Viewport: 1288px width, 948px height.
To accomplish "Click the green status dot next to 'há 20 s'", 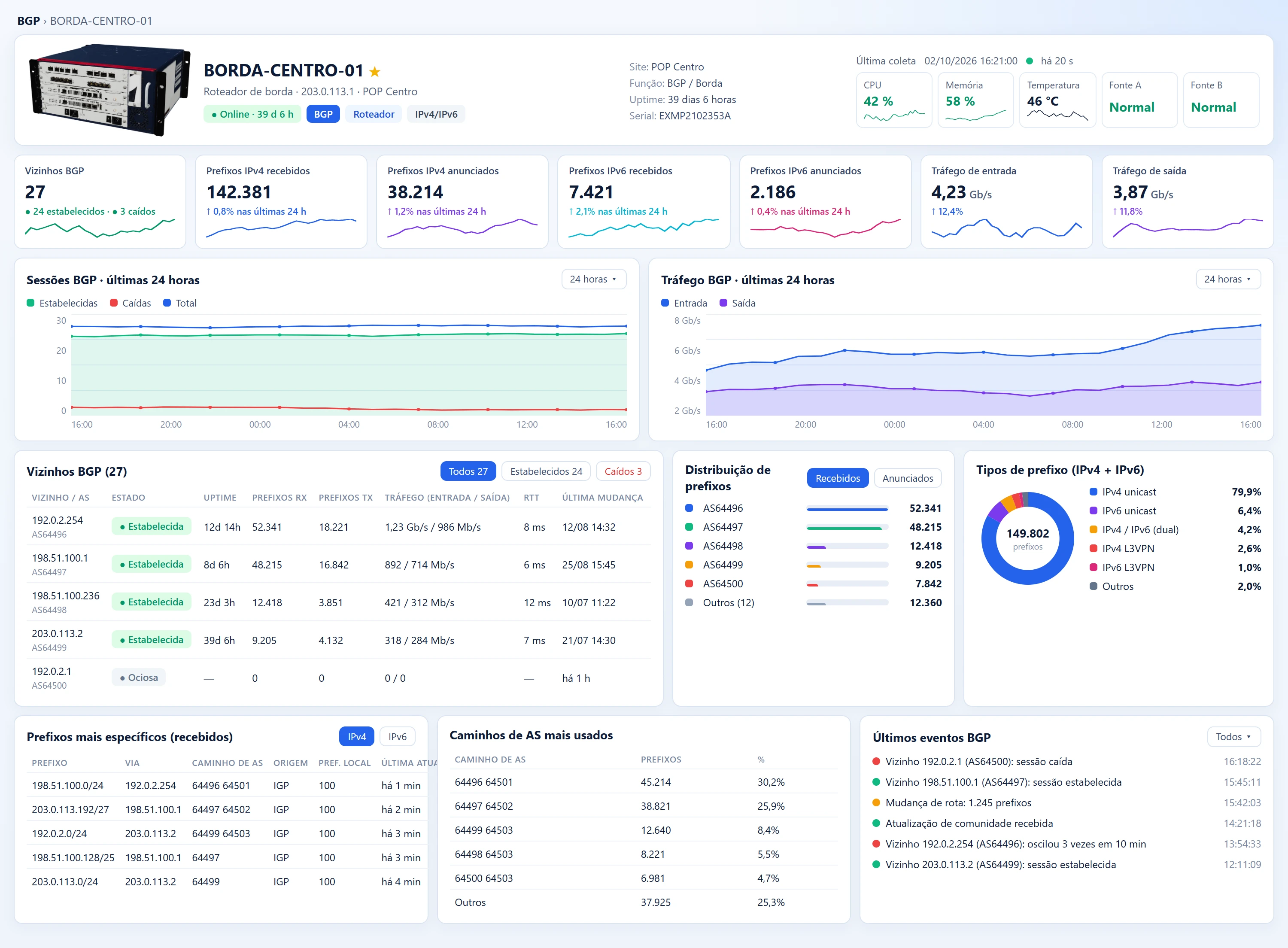I will click(1029, 61).
